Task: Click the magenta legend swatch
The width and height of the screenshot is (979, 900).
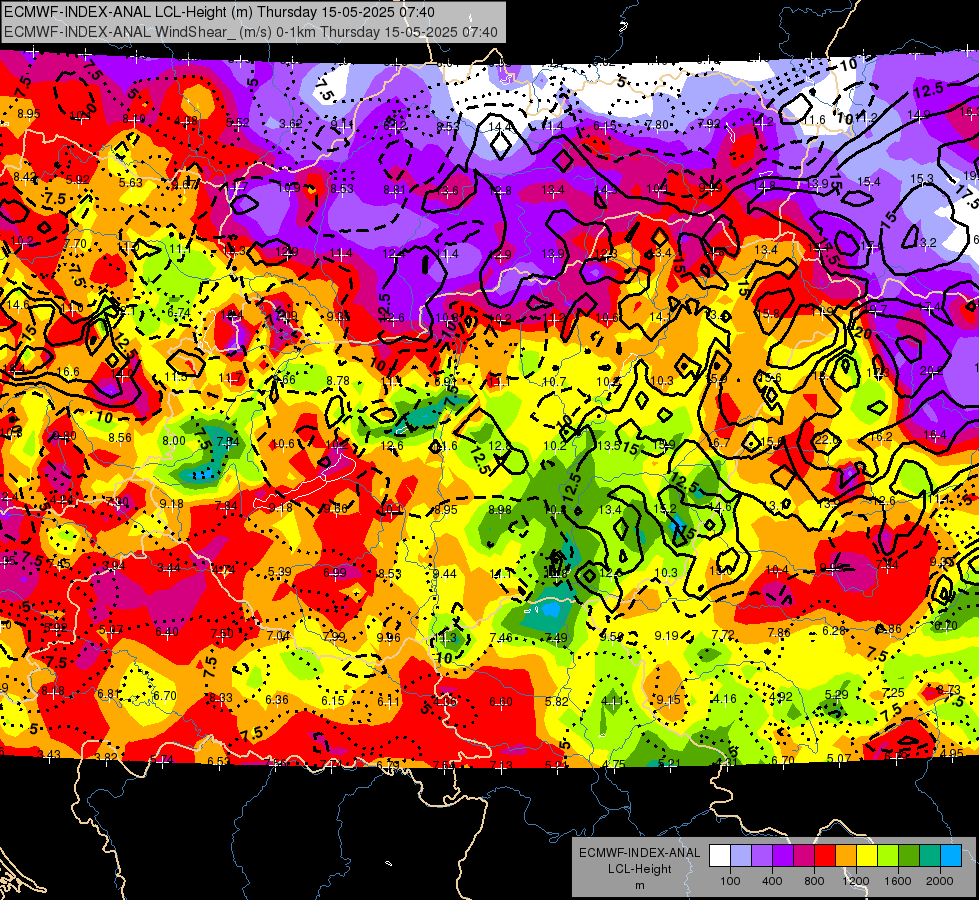Action: [x=804, y=855]
